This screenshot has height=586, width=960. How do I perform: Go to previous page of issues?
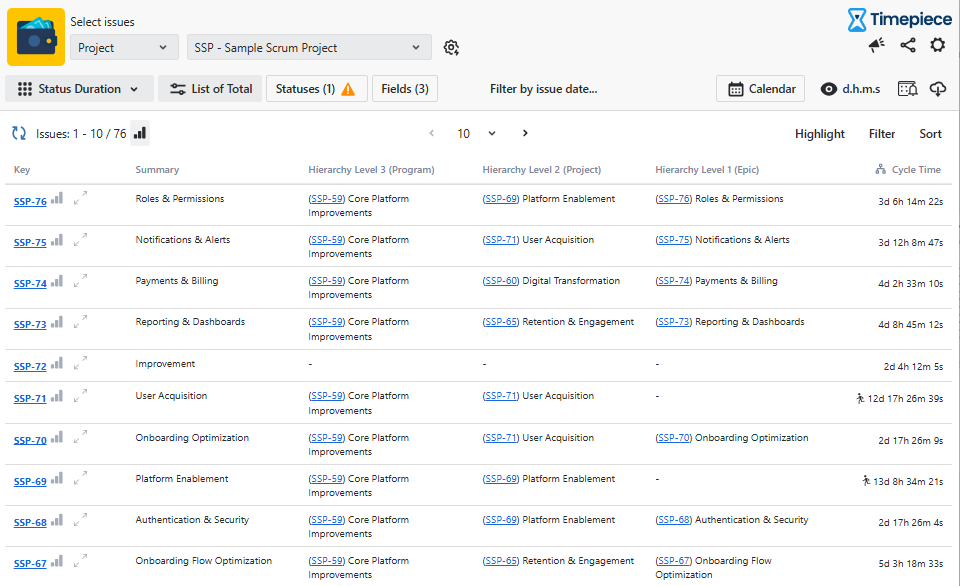(x=432, y=133)
